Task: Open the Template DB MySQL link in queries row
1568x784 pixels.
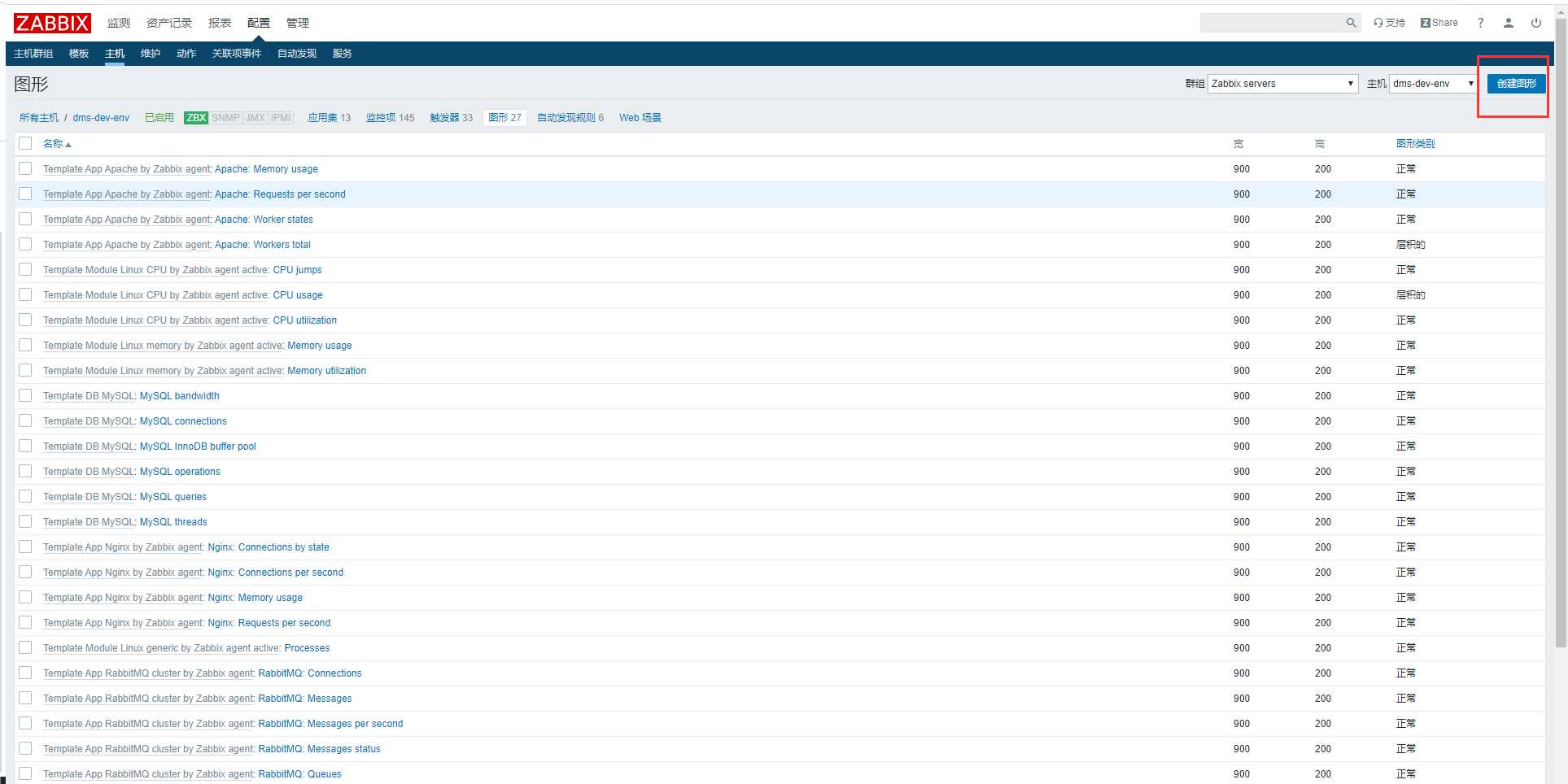Action: pyautogui.click(x=89, y=497)
